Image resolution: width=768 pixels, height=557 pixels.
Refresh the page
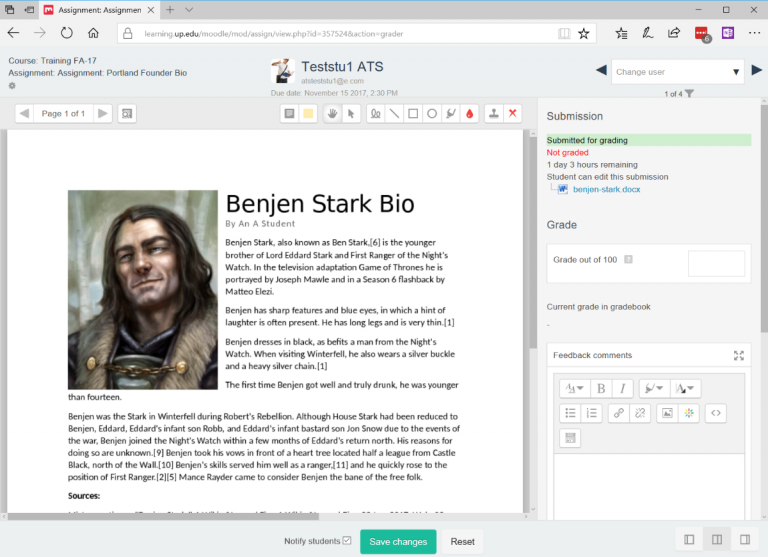67,33
